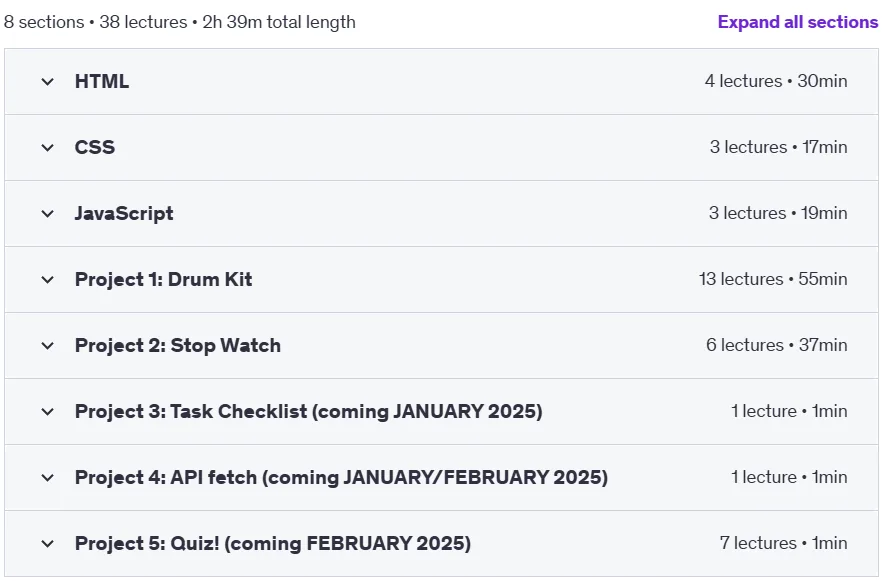Expand the HTML section chevron

click(48, 82)
